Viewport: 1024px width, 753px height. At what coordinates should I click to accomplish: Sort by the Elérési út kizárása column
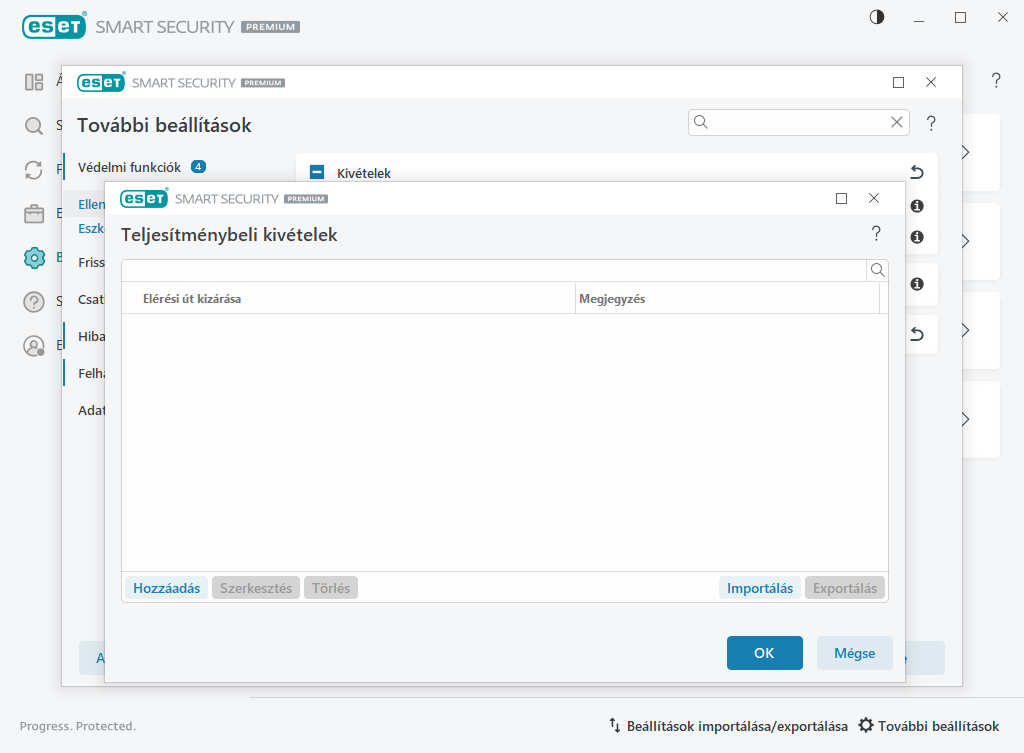348,298
